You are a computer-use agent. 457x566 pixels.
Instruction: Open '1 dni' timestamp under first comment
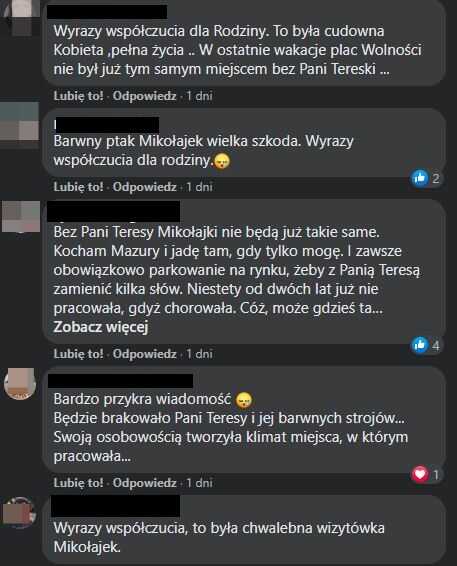click(x=199, y=96)
